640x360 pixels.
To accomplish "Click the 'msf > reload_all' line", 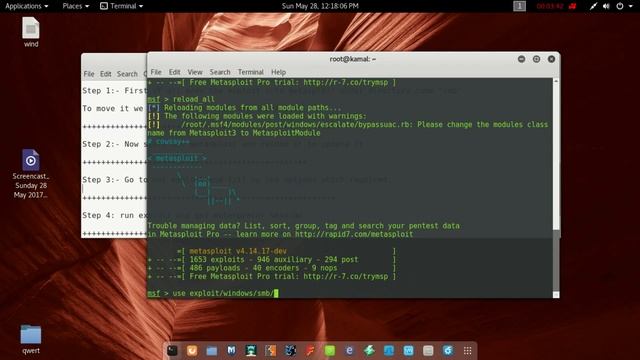I will (181, 99).
